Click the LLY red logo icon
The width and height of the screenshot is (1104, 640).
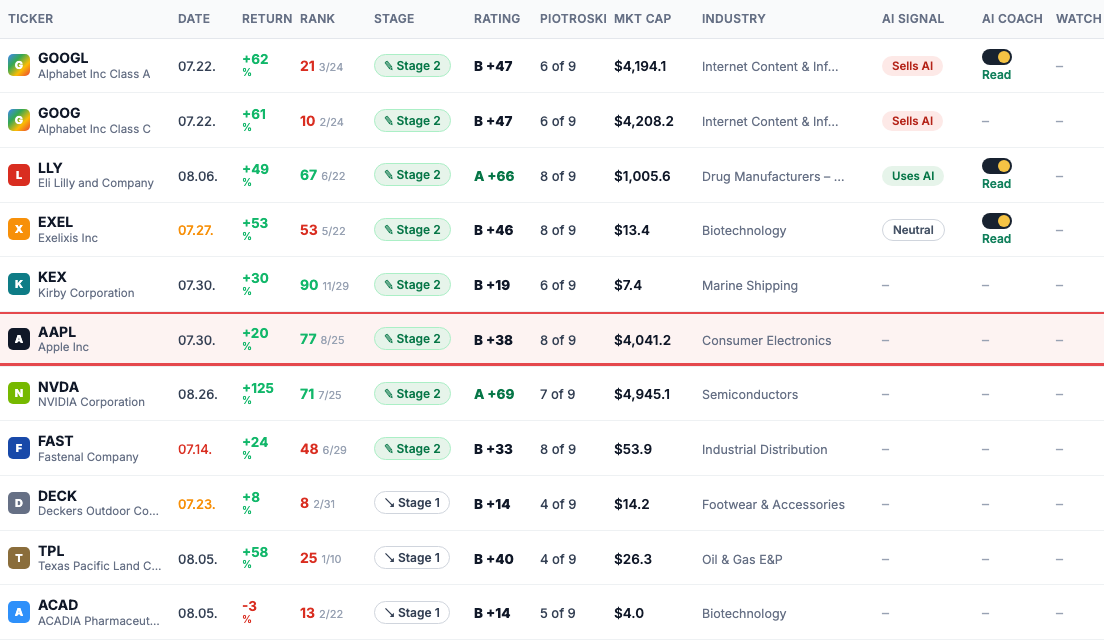click(x=19, y=175)
